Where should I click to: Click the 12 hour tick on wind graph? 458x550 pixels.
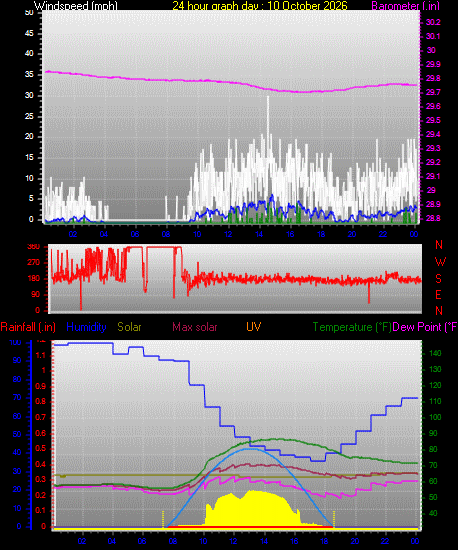click(x=228, y=234)
